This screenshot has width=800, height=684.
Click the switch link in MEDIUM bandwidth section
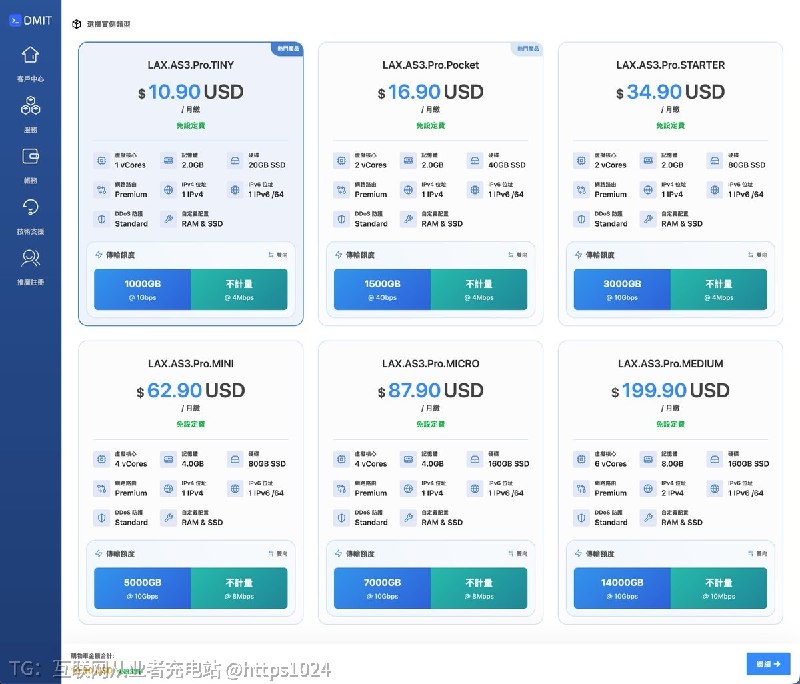(x=757, y=553)
